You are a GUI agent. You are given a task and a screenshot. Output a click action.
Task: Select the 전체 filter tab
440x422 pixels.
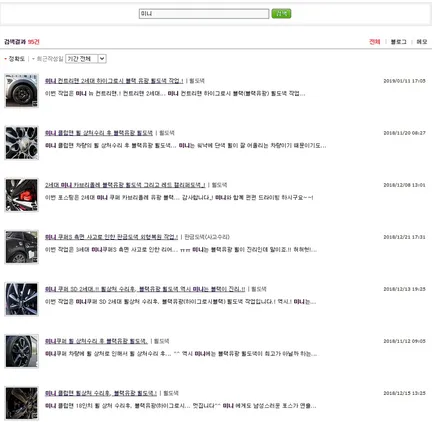click(x=375, y=42)
